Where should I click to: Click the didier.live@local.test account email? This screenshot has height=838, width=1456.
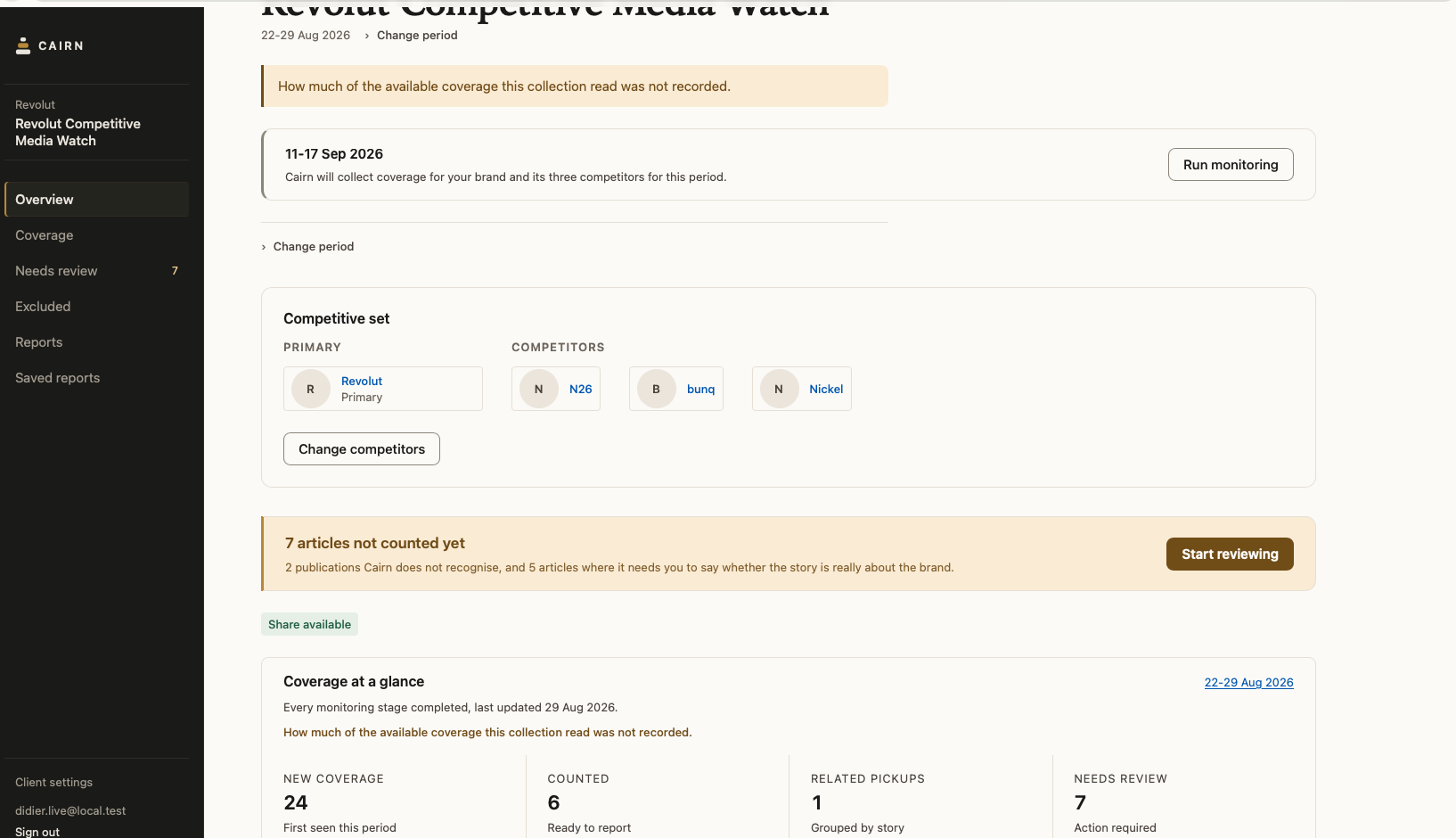tap(70, 811)
